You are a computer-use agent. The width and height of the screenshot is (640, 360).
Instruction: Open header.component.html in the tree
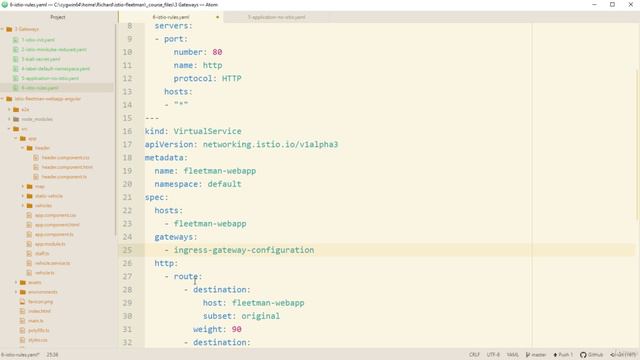coord(67,167)
